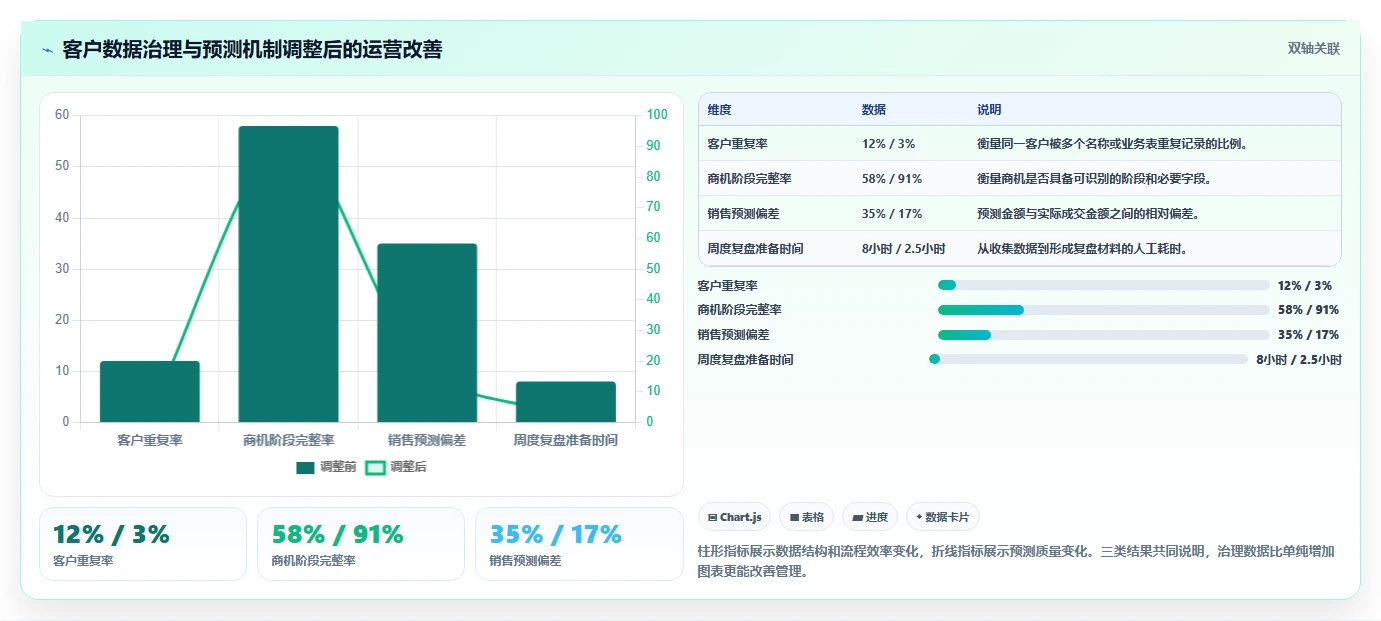The image size is (1381, 621).
Task: Click the 周度复盘准备时间 bar in the chart
Action: 566,401
